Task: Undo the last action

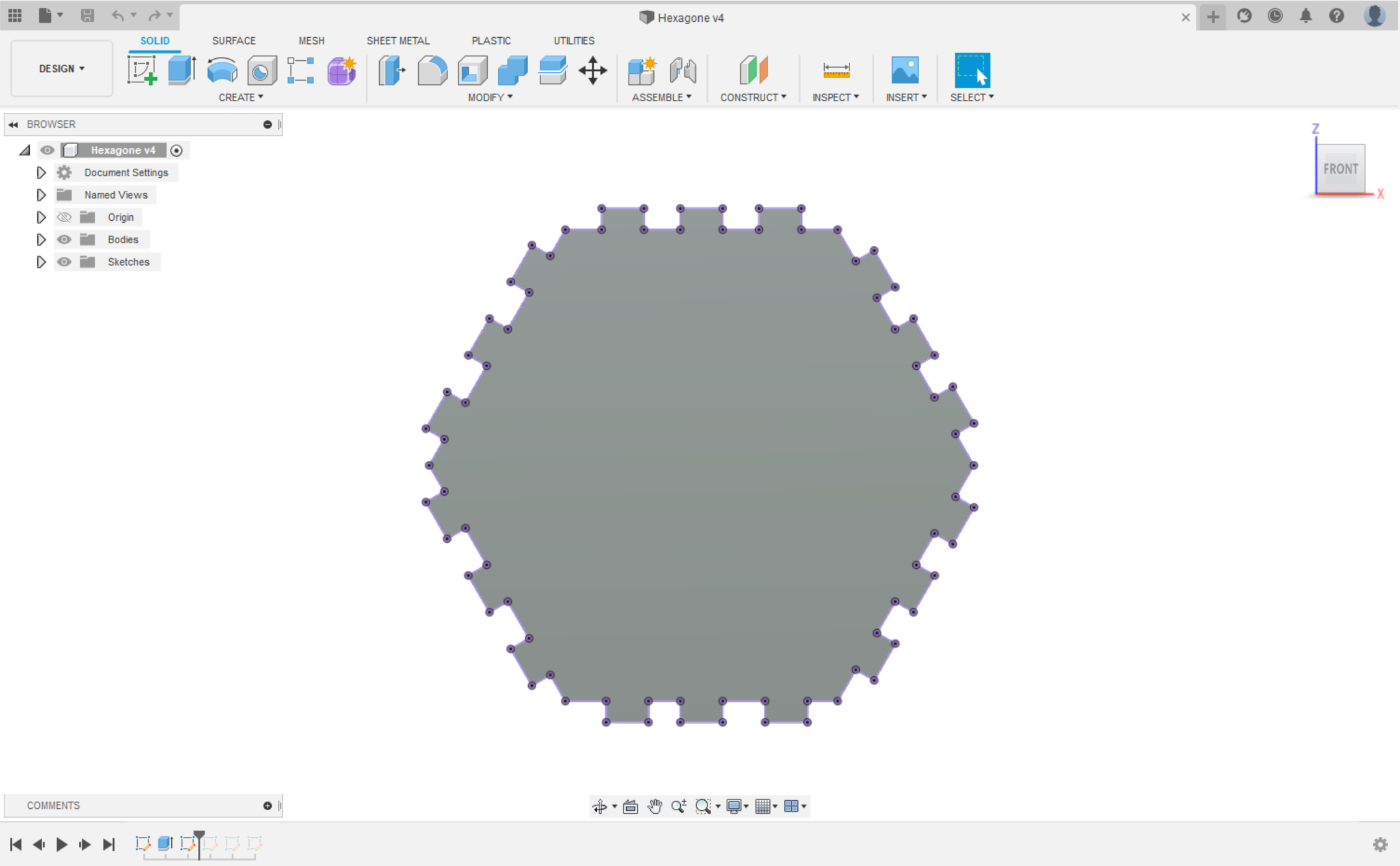Action: click(x=117, y=16)
